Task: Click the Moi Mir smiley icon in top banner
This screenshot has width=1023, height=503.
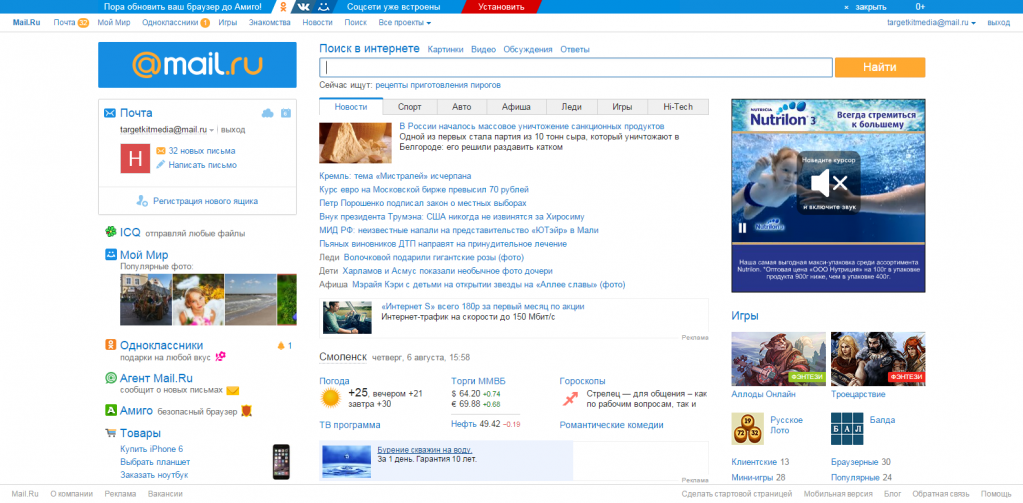Action: 323,7
